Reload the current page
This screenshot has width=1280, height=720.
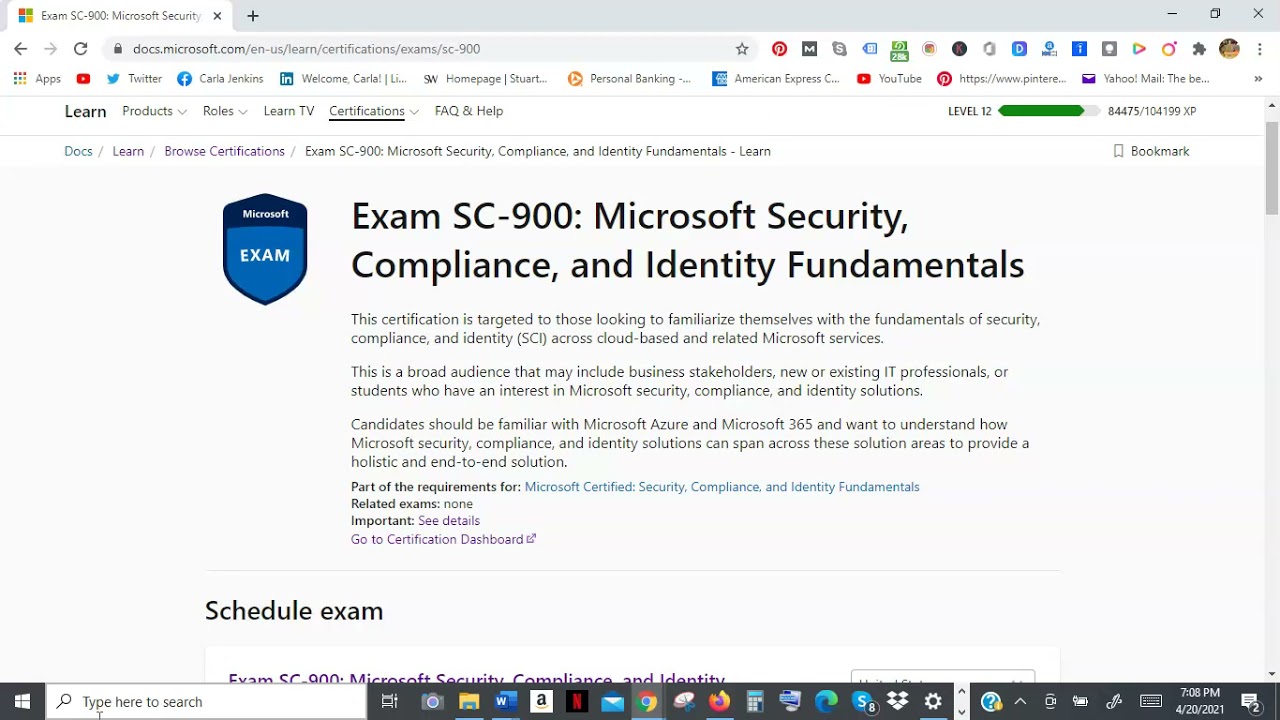81,49
